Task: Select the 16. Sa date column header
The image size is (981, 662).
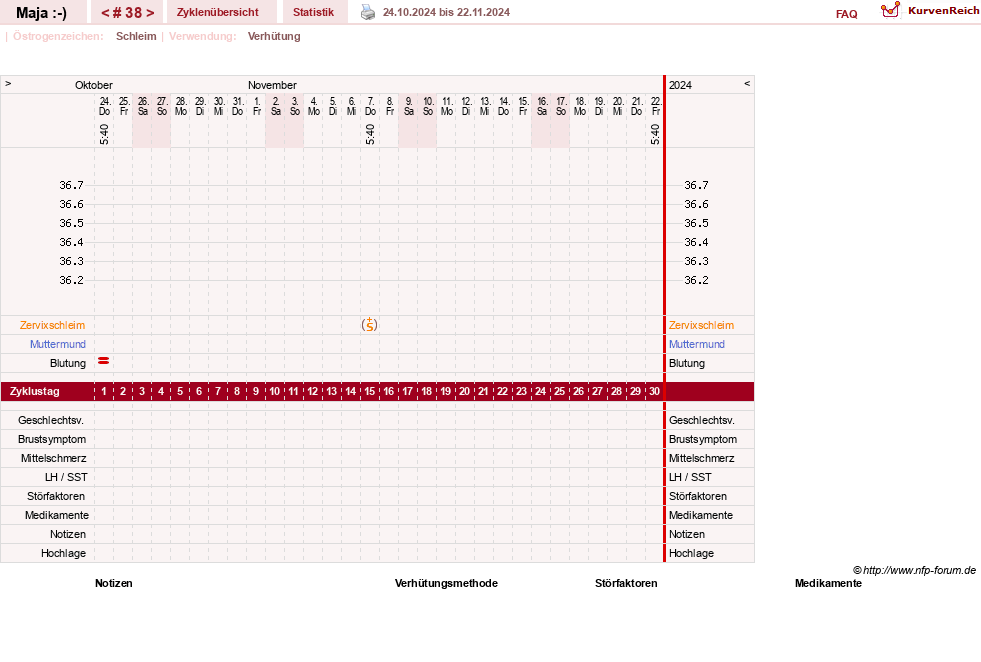Action: pyautogui.click(x=542, y=106)
